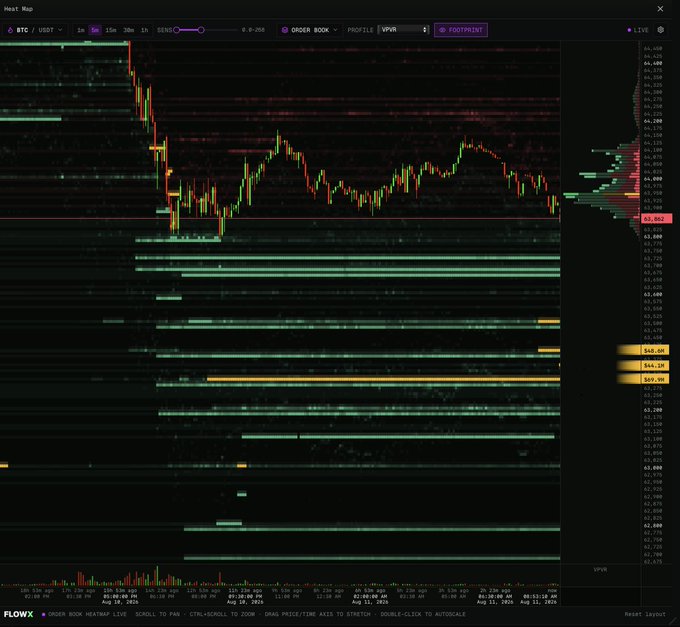
Task: Click the 63,600 price axis value
Action: [x=653, y=294]
